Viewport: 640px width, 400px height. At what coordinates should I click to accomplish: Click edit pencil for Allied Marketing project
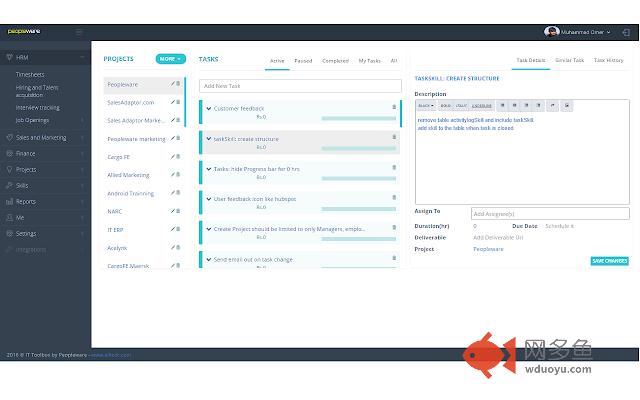tap(172, 175)
